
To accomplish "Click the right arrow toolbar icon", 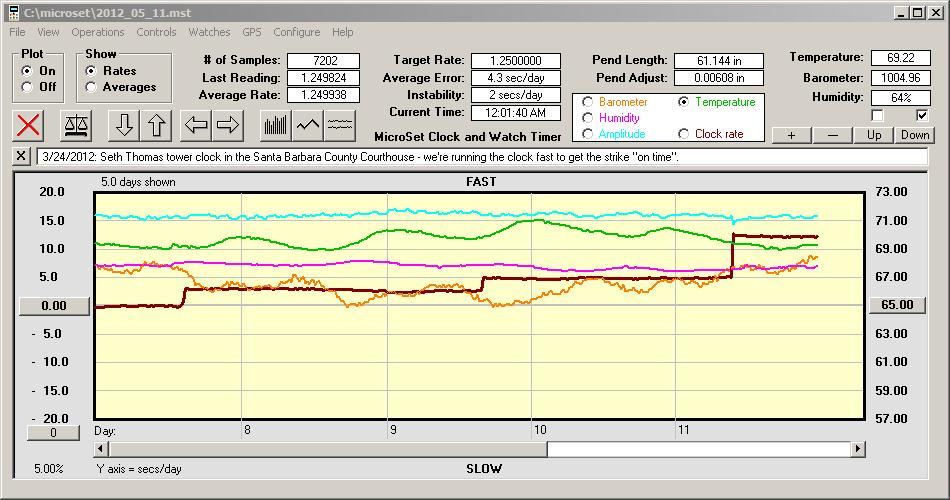I will coord(228,125).
